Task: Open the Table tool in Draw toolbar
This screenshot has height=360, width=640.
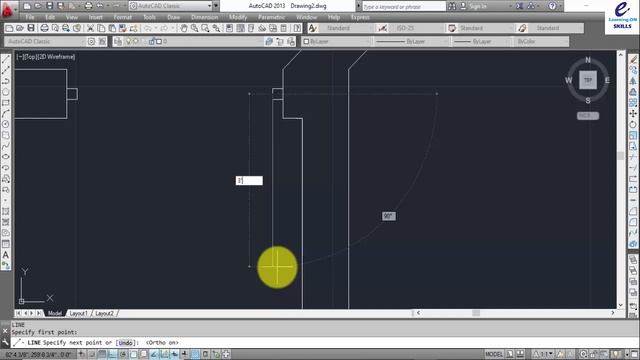Action: click(6, 244)
